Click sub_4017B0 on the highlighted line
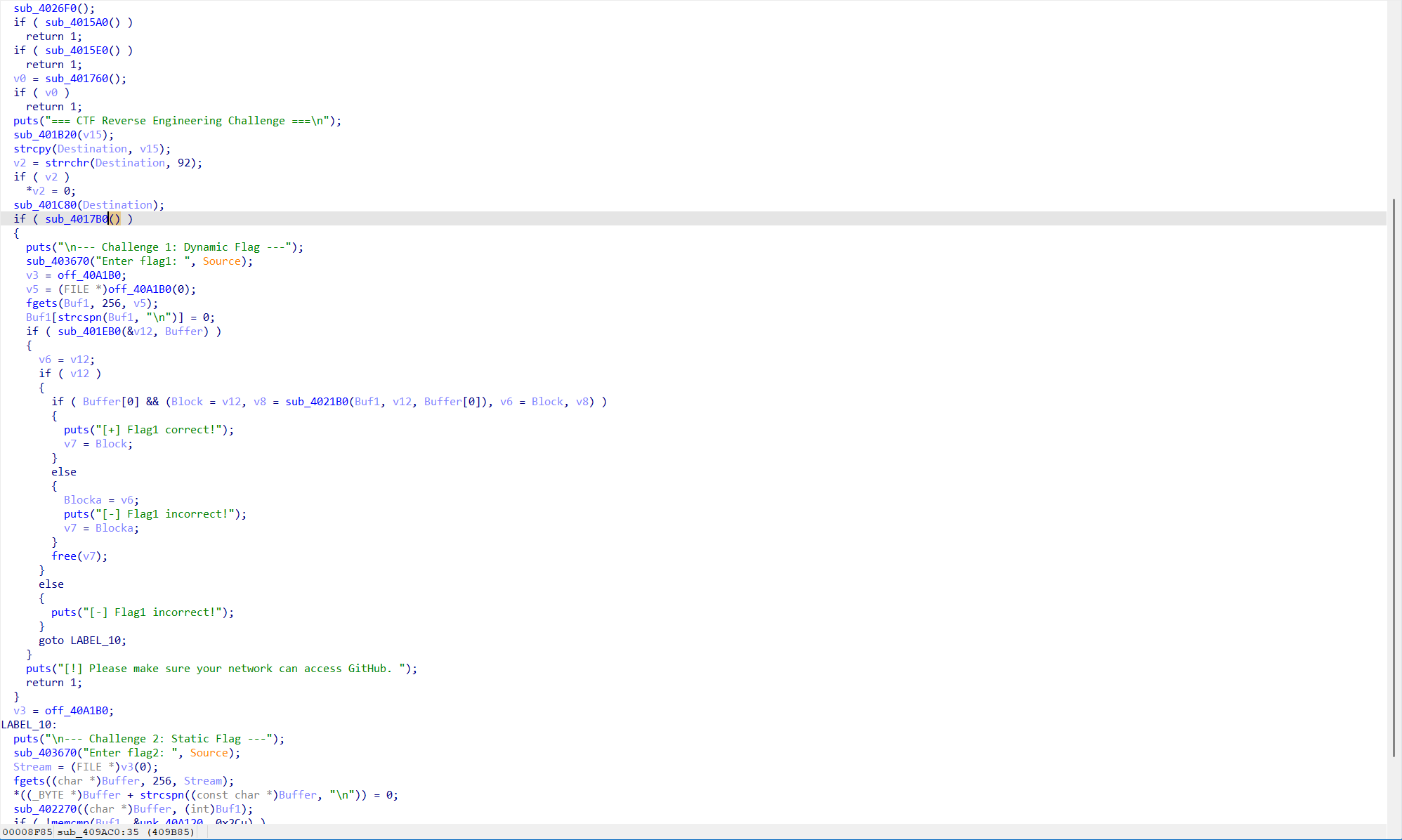 pos(77,219)
